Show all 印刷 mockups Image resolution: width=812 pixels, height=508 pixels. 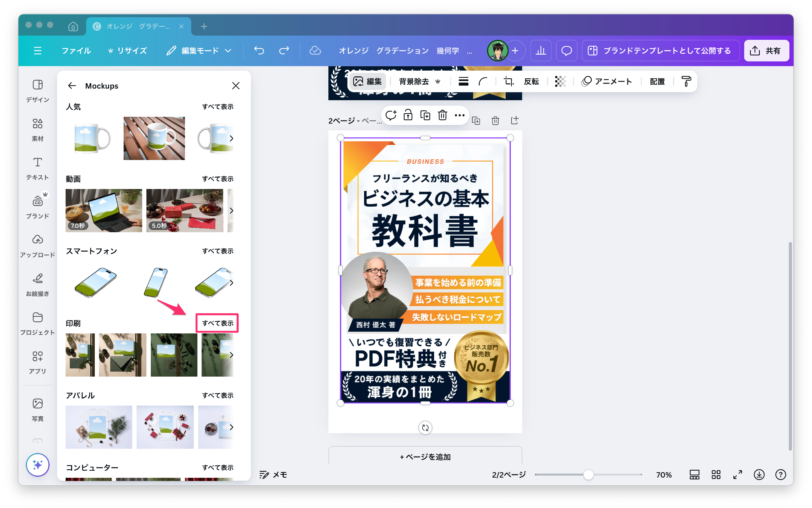(x=218, y=323)
